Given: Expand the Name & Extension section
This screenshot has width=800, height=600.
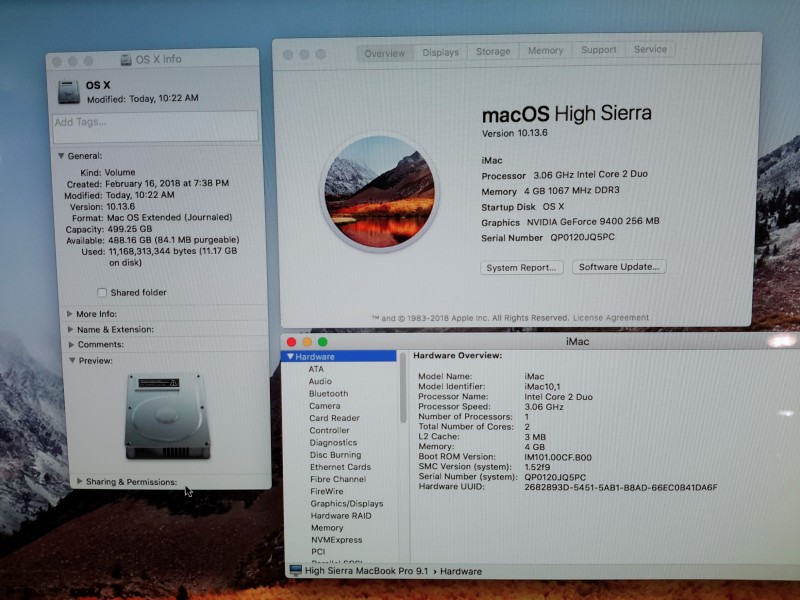Looking at the screenshot, I should click(70, 330).
